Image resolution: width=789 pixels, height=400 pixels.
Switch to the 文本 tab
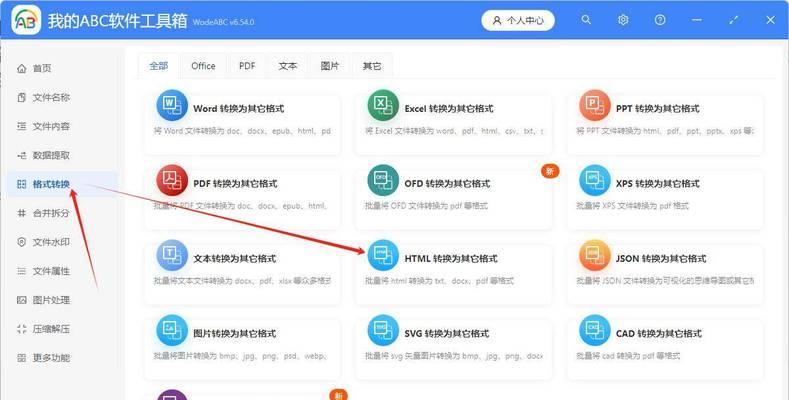(x=288, y=66)
